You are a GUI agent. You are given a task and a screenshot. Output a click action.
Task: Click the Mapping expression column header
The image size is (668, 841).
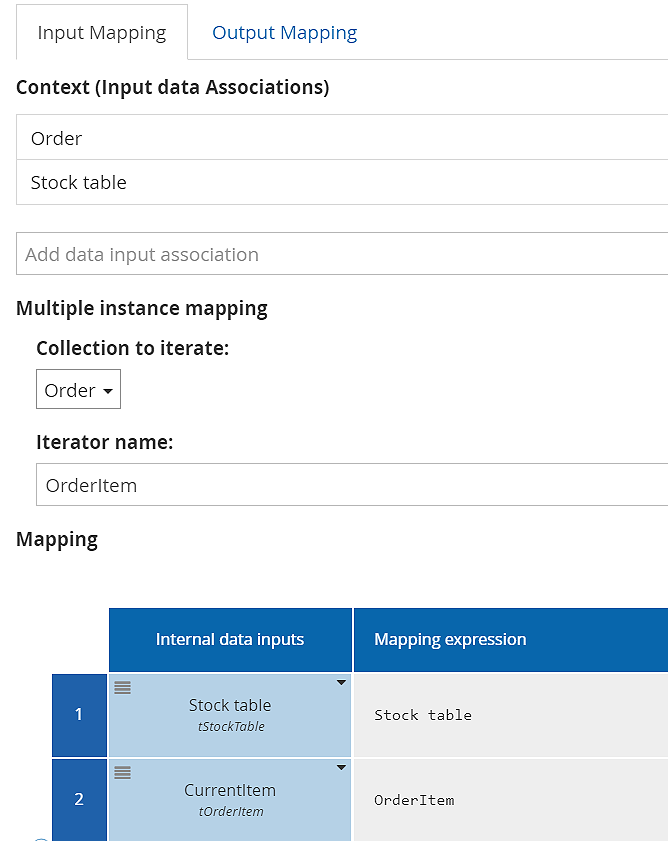[450, 639]
